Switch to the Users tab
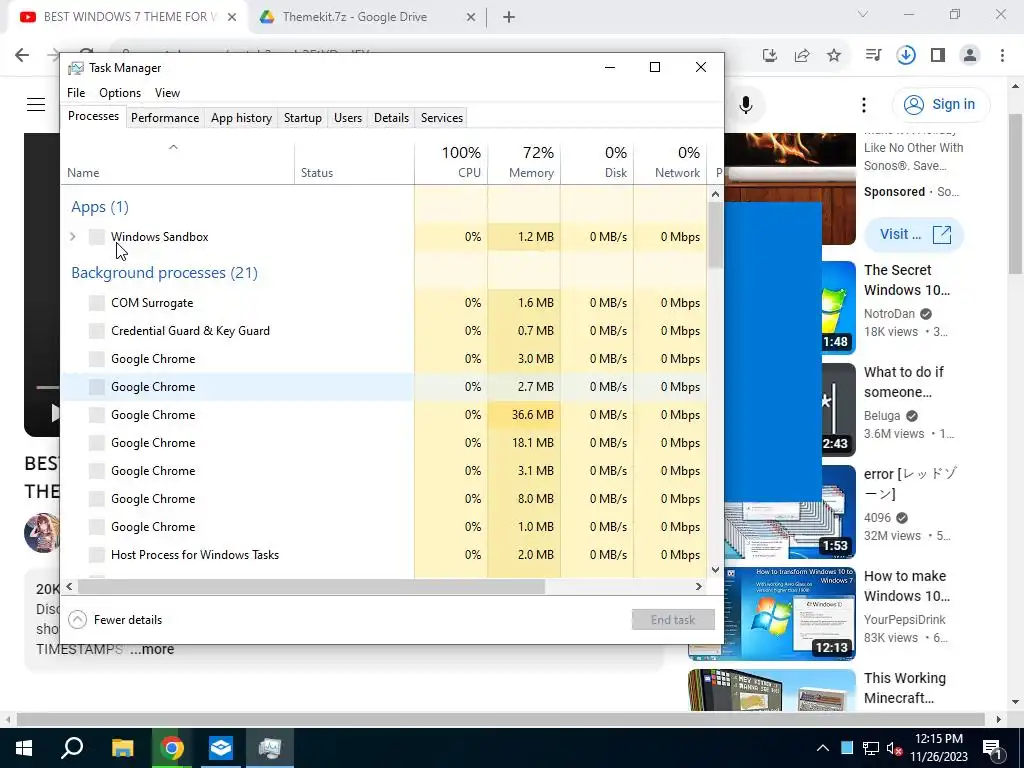 (347, 118)
